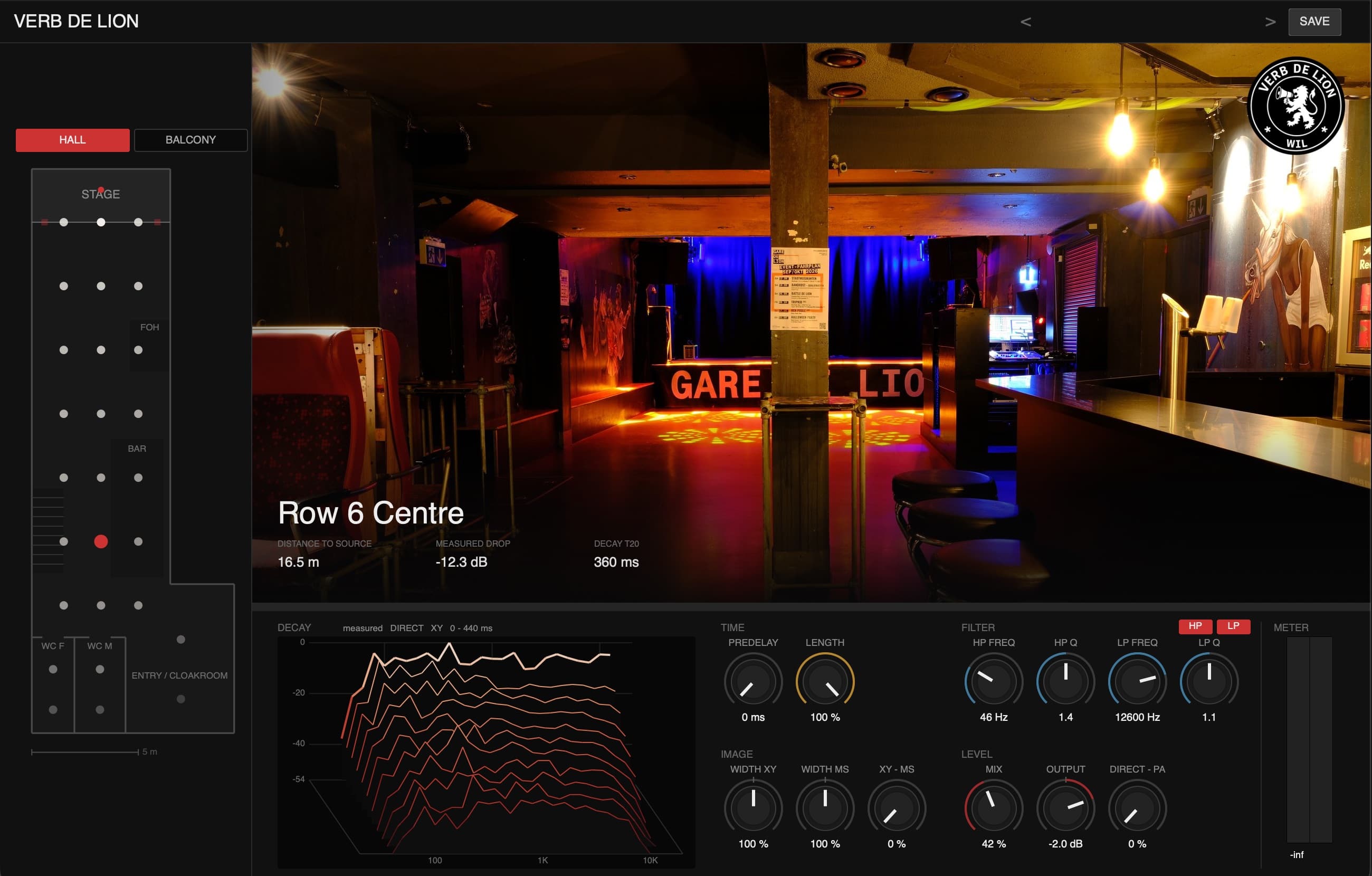Viewport: 1372px width, 876px height.
Task: Select the centre position dot on the stage edge
Action: [x=101, y=222]
